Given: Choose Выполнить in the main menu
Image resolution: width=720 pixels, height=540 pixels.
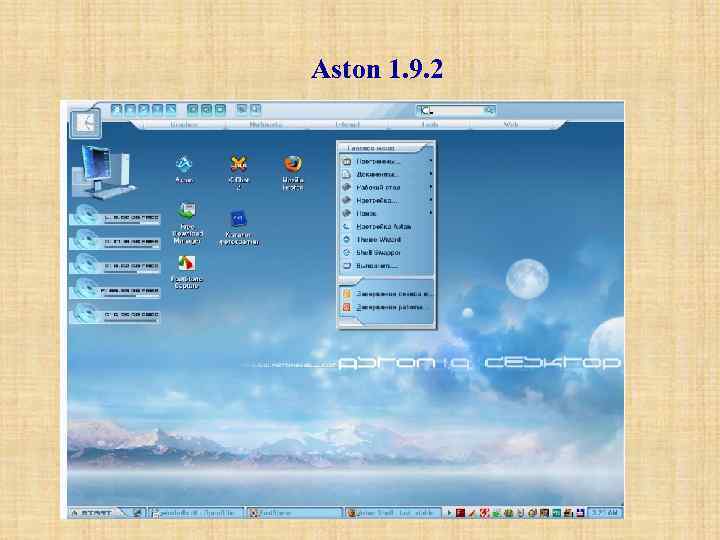Looking at the screenshot, I should coord(387,265).
